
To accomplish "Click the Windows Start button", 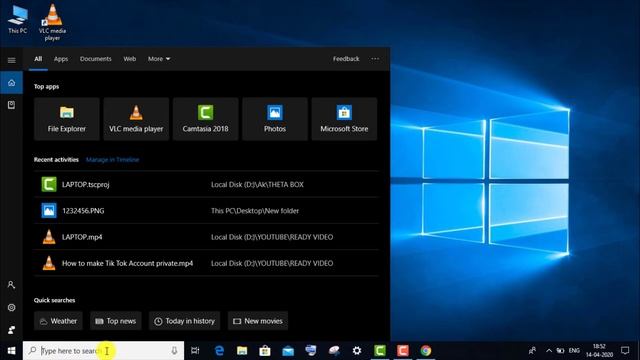I will [x=11, y=351].
